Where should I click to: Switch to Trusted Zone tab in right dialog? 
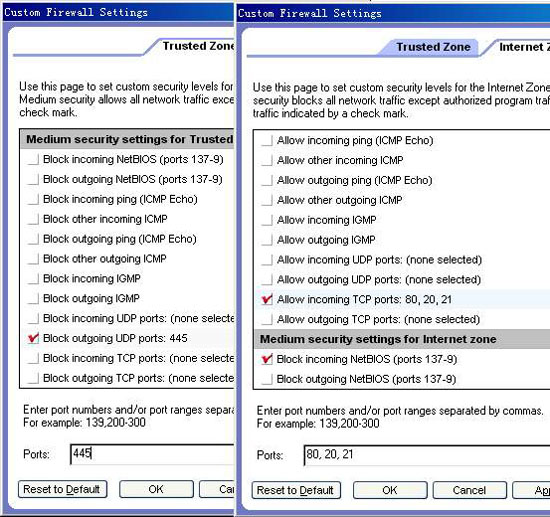pyautogui.click(x=432, y=47)
